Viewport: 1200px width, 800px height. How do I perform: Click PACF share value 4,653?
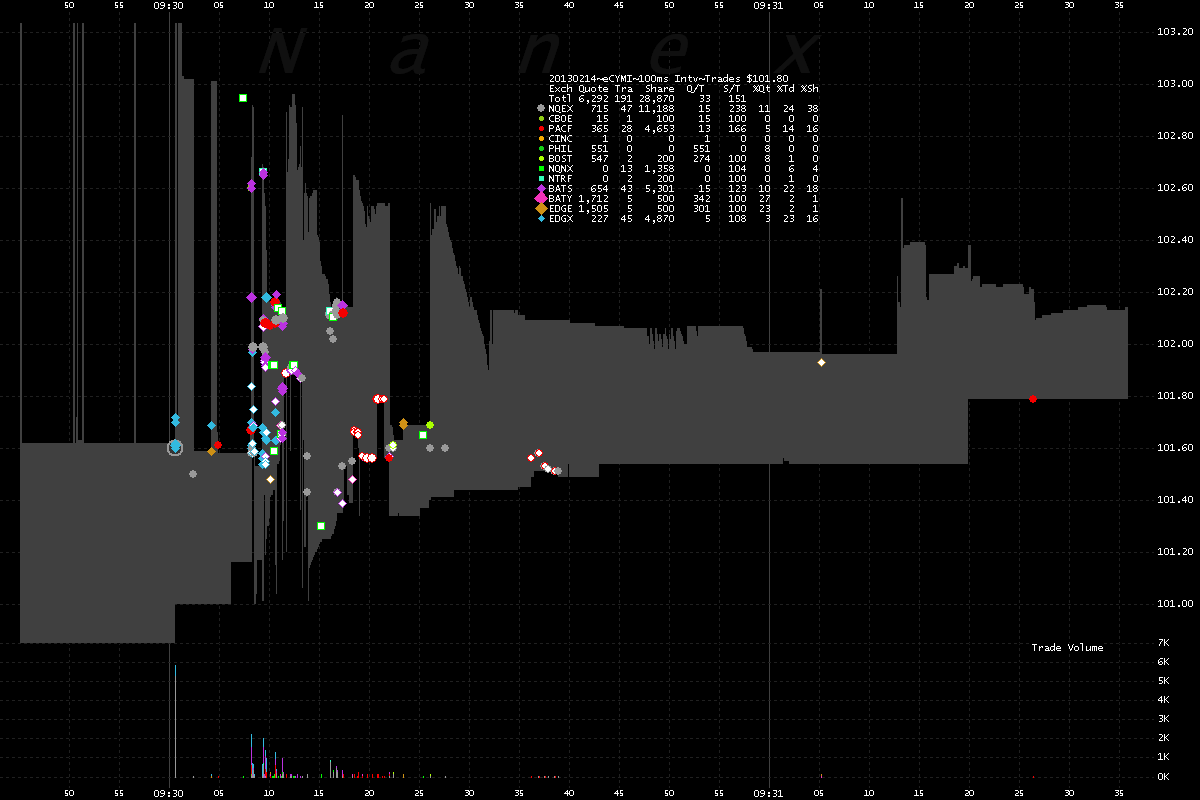[x=660, y=128]
